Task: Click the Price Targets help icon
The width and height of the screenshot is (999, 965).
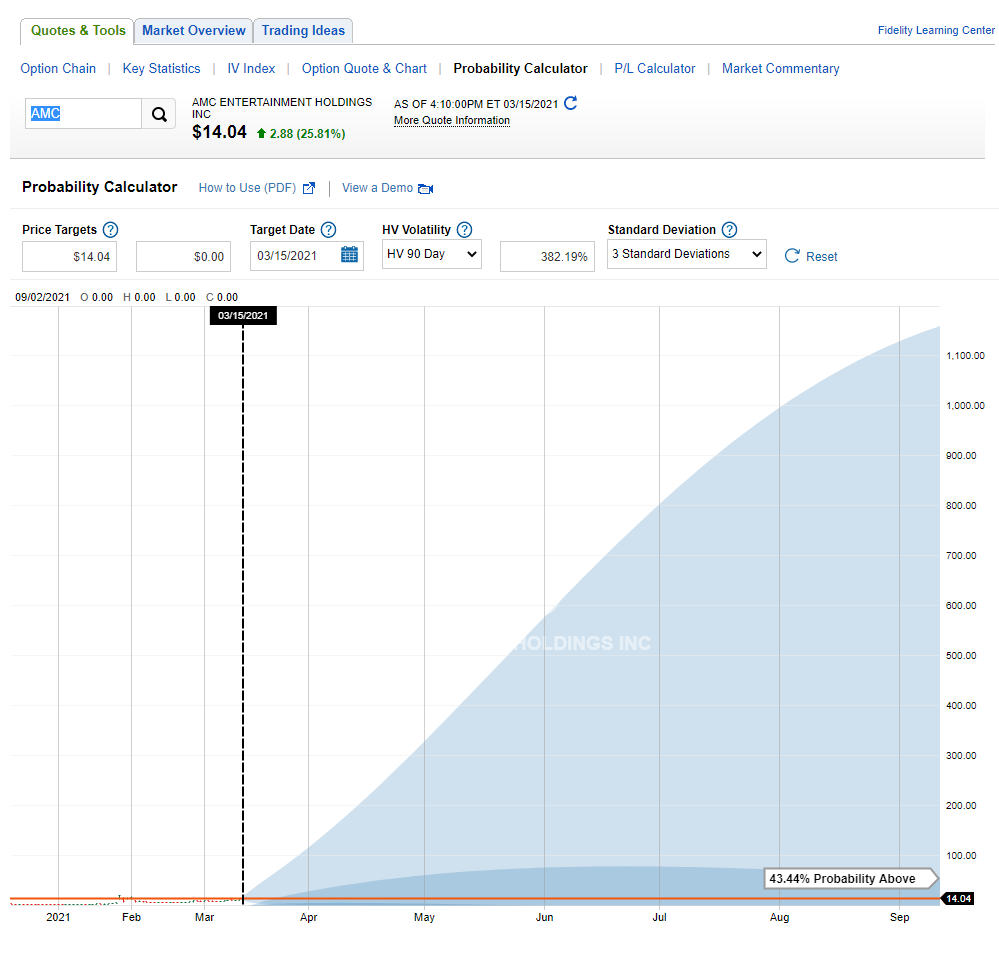Action: pos(110,230)
